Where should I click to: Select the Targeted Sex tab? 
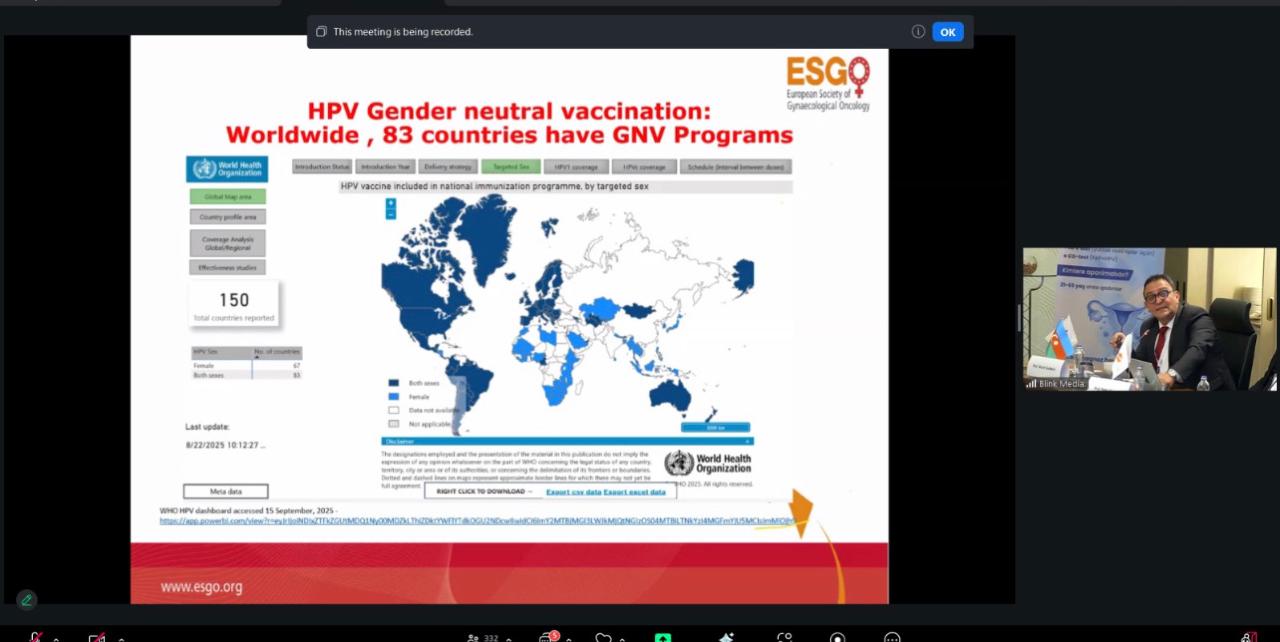[510, 167]
